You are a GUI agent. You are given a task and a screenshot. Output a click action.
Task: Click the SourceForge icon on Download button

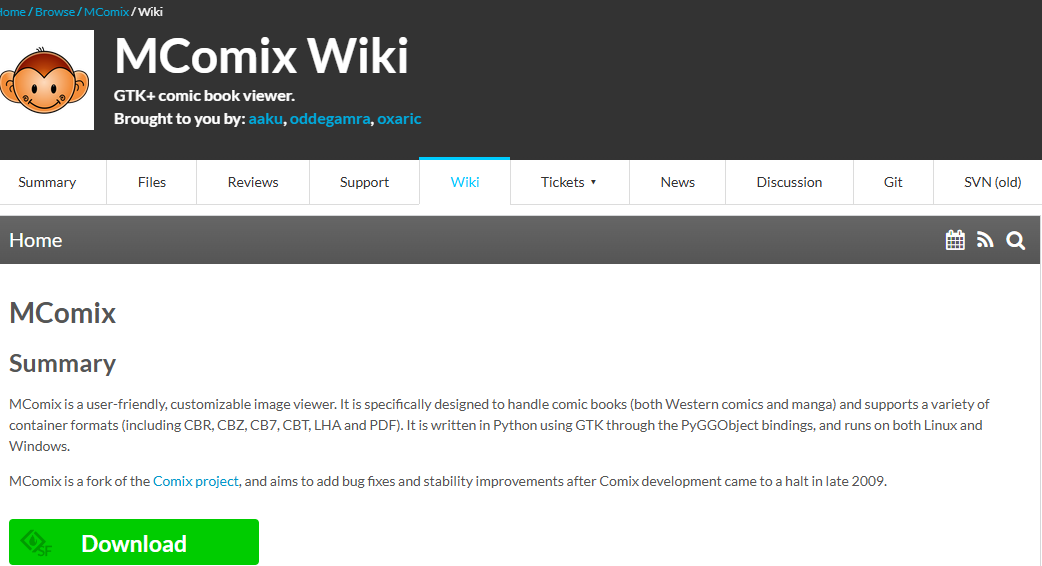[37, 543]
